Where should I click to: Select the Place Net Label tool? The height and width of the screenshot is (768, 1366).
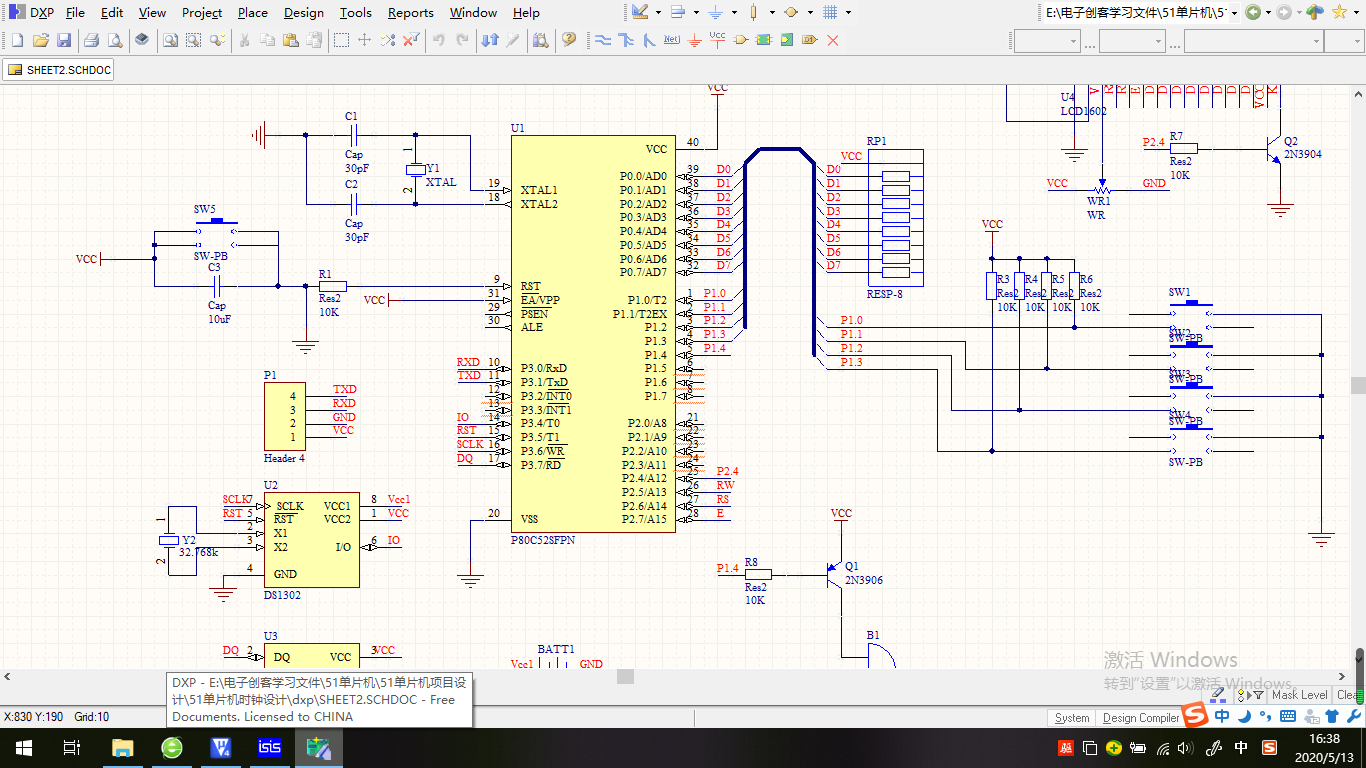pos(672,40)
